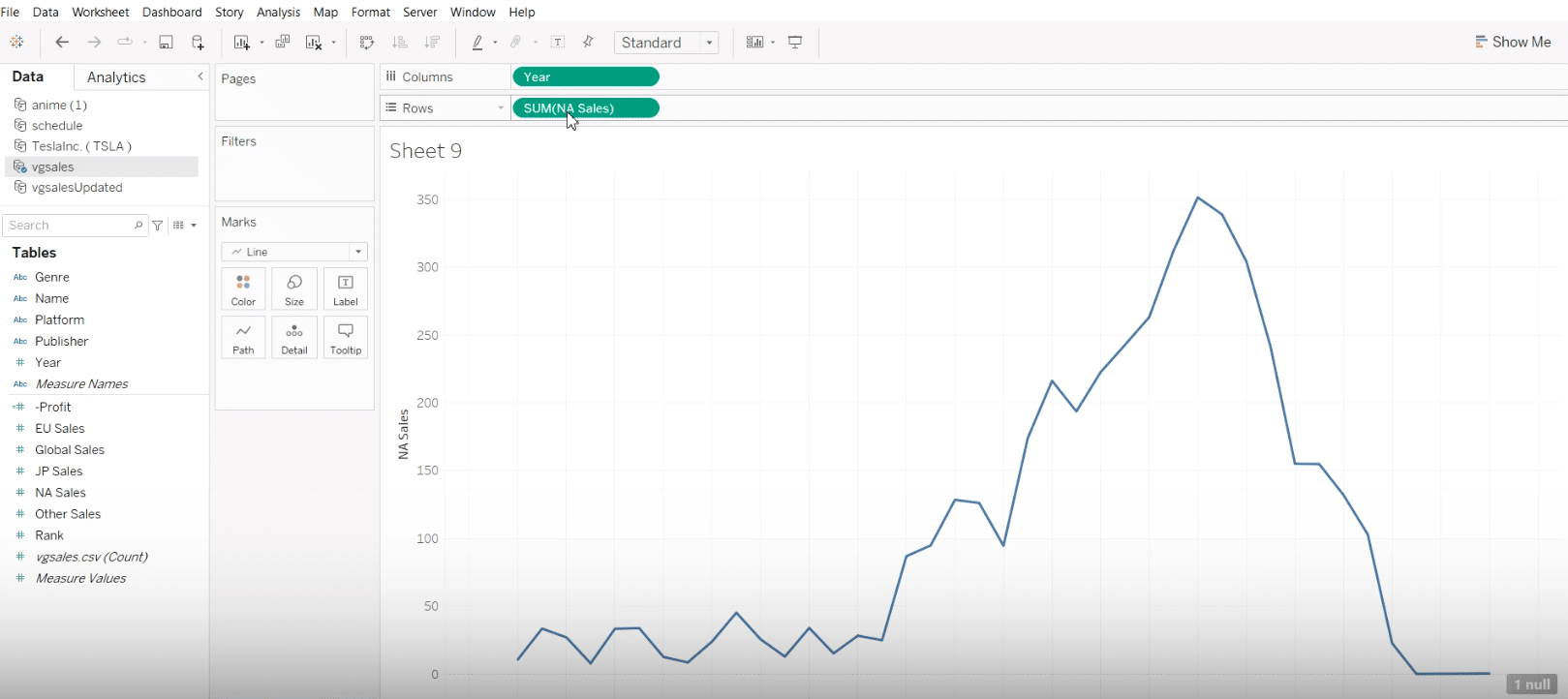Open the Path marks card
Screen dimensions: 1568x699
coord(243,338)
